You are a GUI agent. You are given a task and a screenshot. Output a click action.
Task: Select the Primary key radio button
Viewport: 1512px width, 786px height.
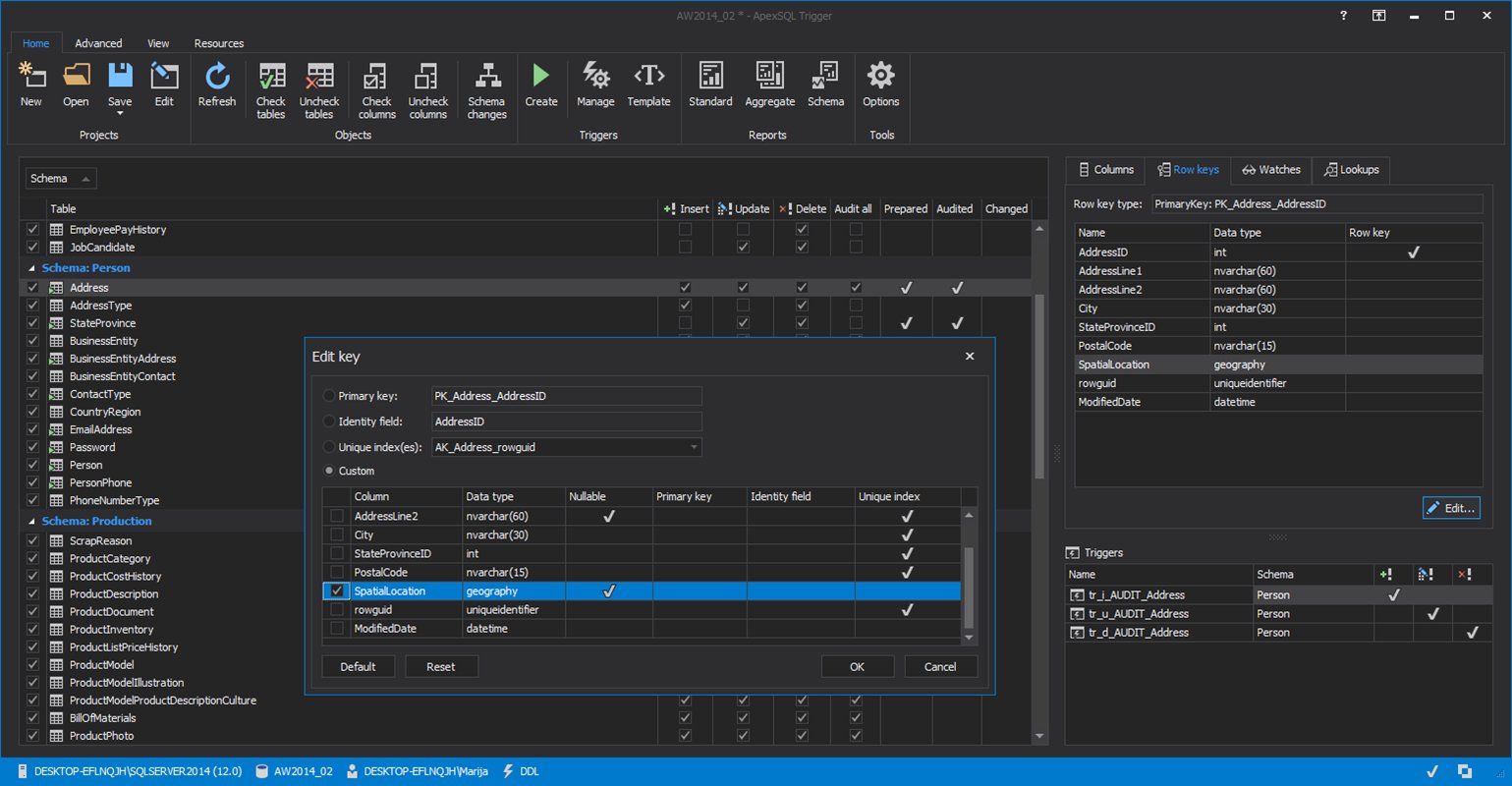[329, 396]
